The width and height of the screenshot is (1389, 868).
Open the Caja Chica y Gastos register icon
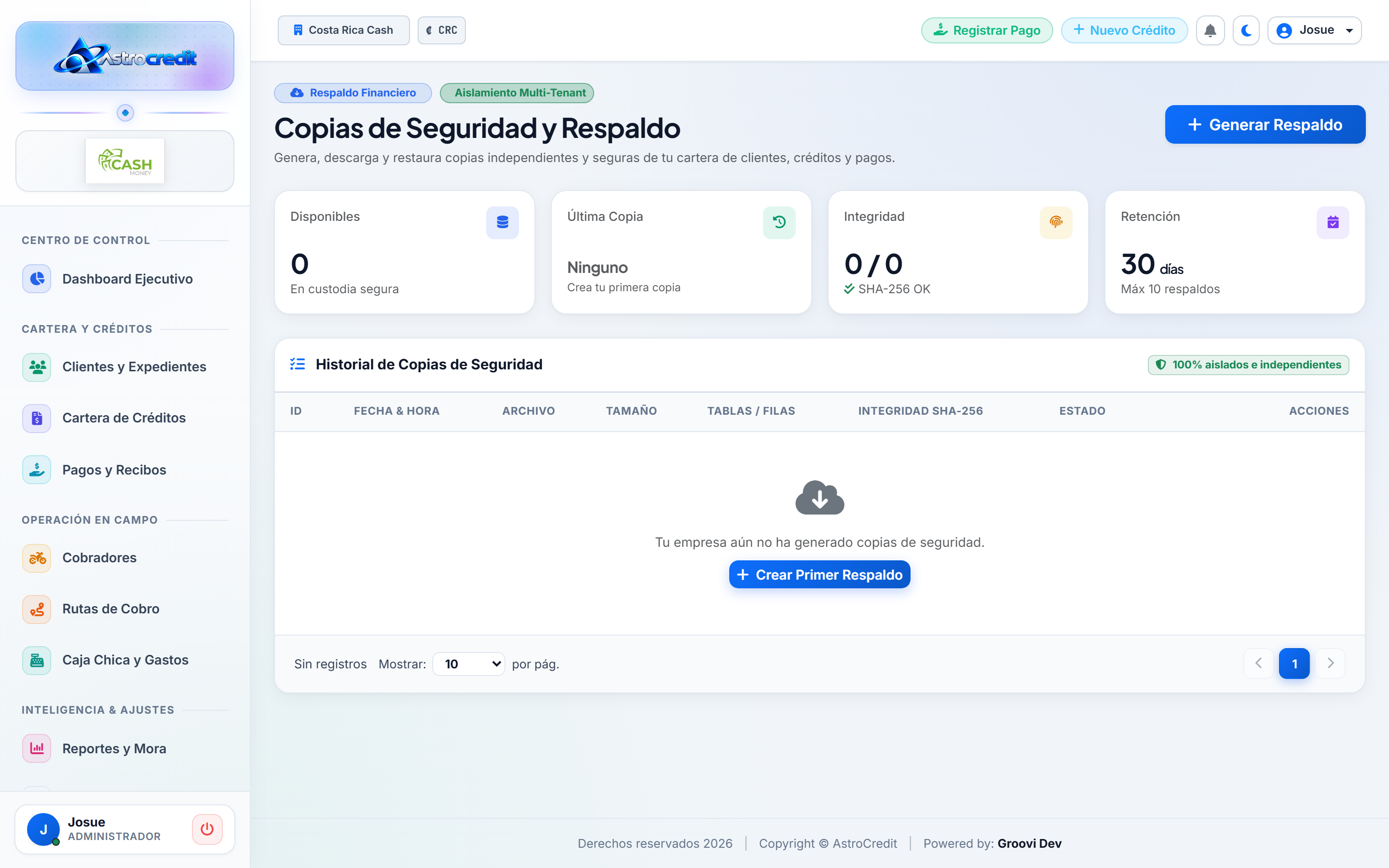[37, 660]
